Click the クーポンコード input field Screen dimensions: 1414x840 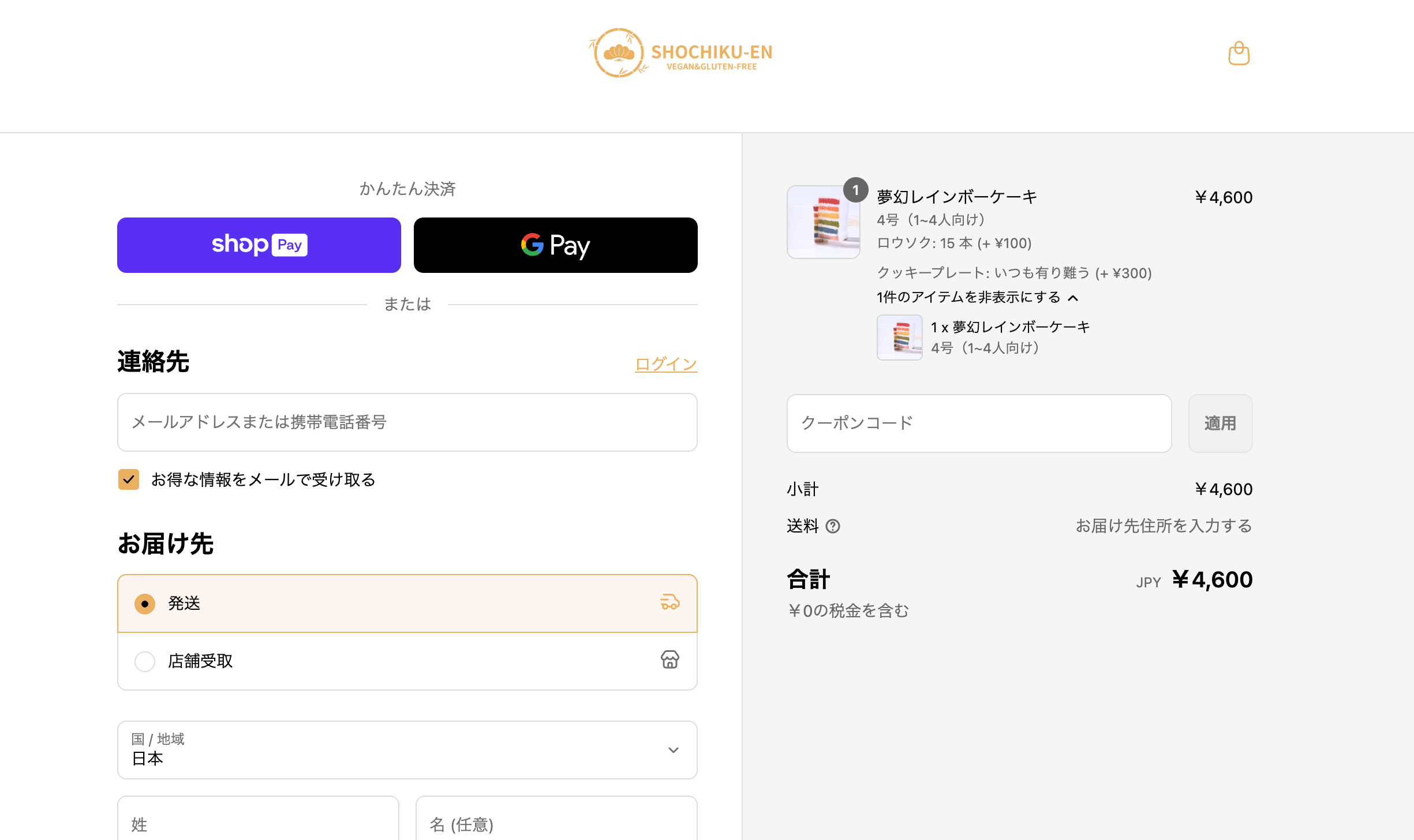pyautogui.click(x=979, y=423)
